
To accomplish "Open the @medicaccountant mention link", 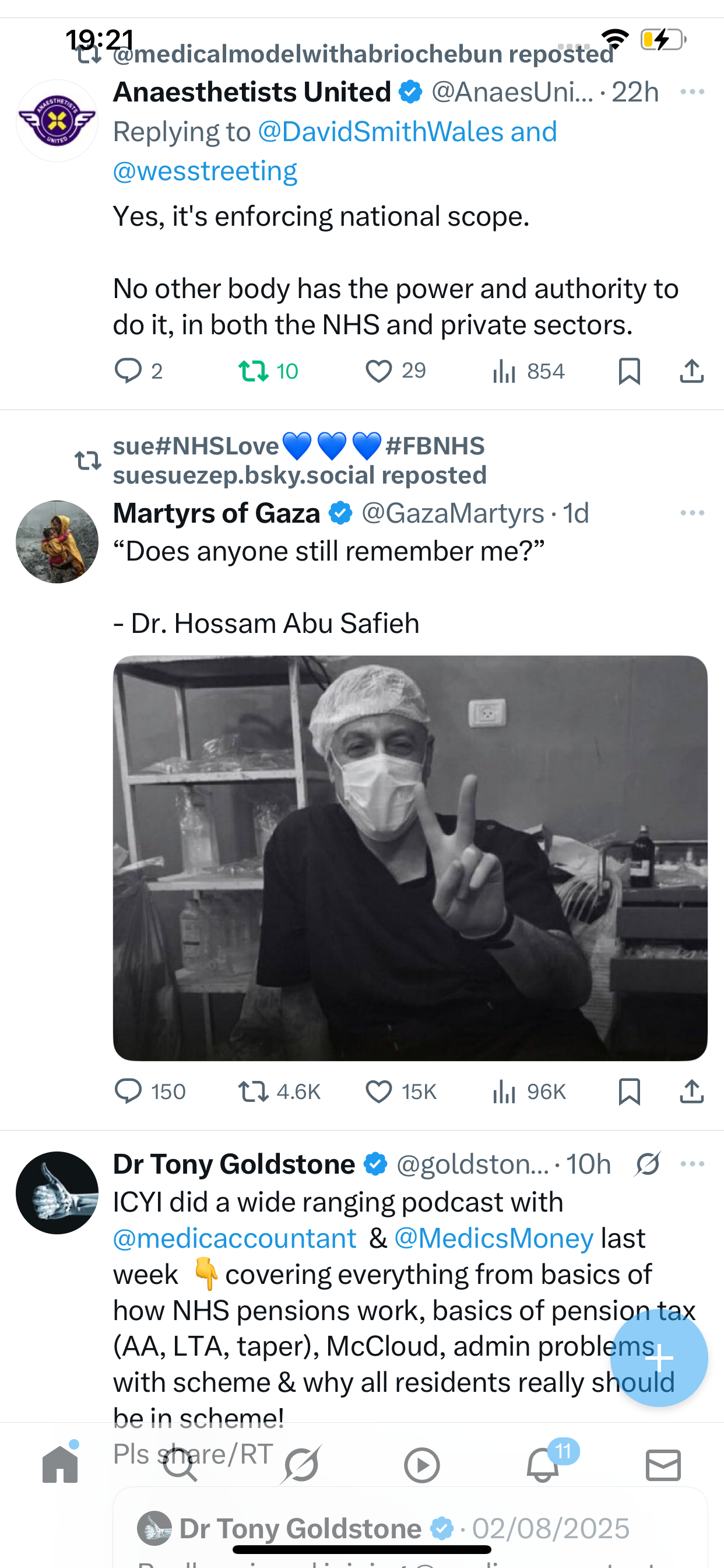I will [x=235, y=1238].
